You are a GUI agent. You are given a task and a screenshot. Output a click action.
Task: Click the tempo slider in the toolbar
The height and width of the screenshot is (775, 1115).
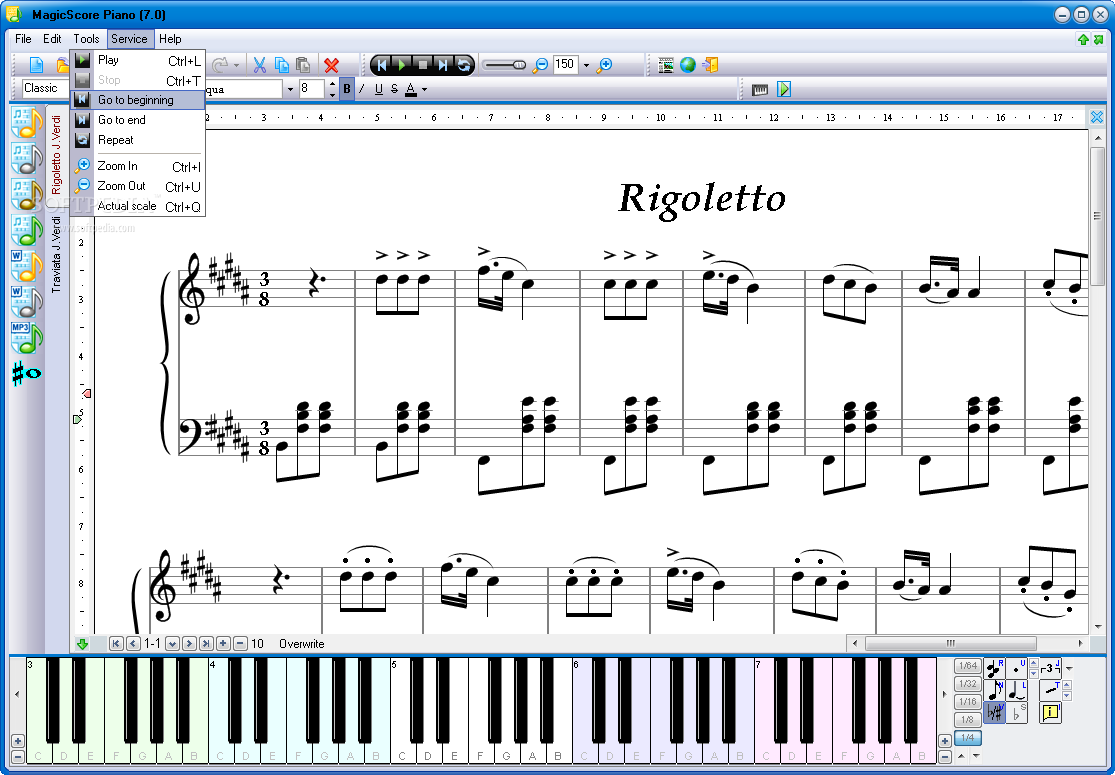tap(504, 65)
